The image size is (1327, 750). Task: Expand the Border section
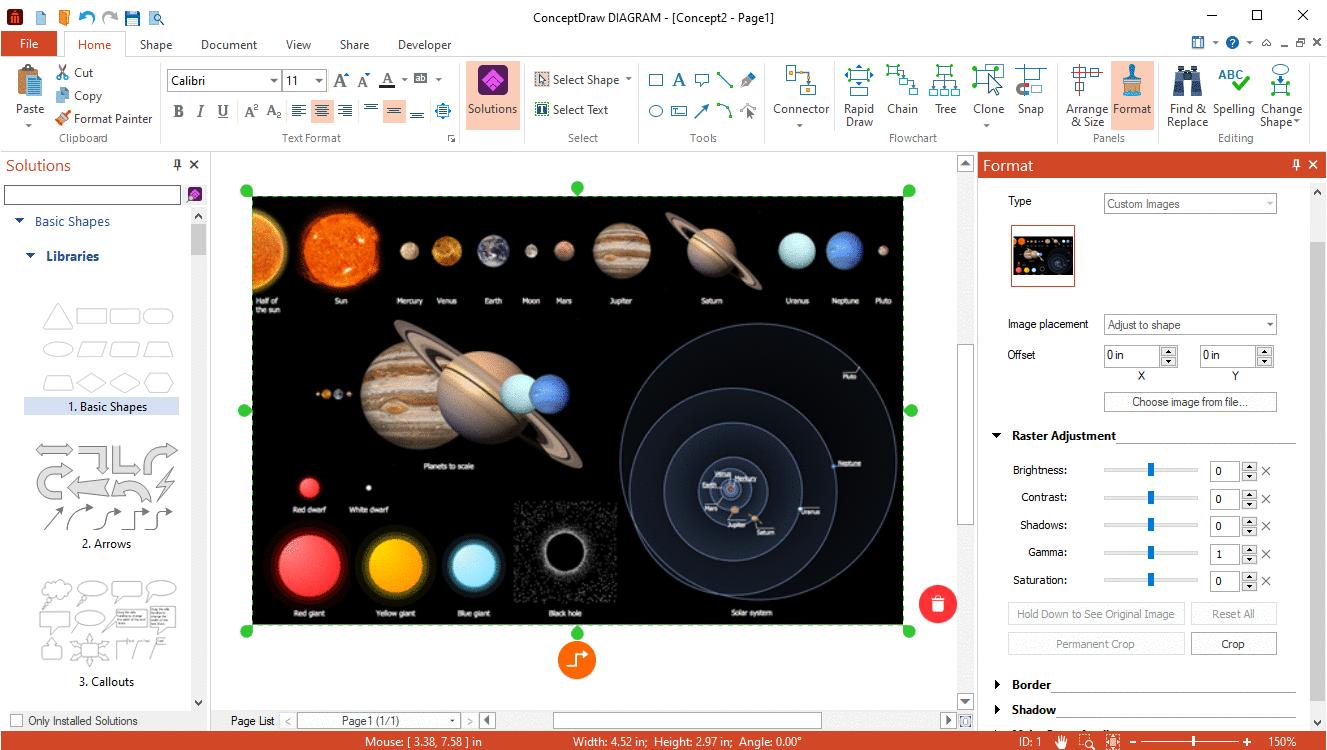click(997, 685)
